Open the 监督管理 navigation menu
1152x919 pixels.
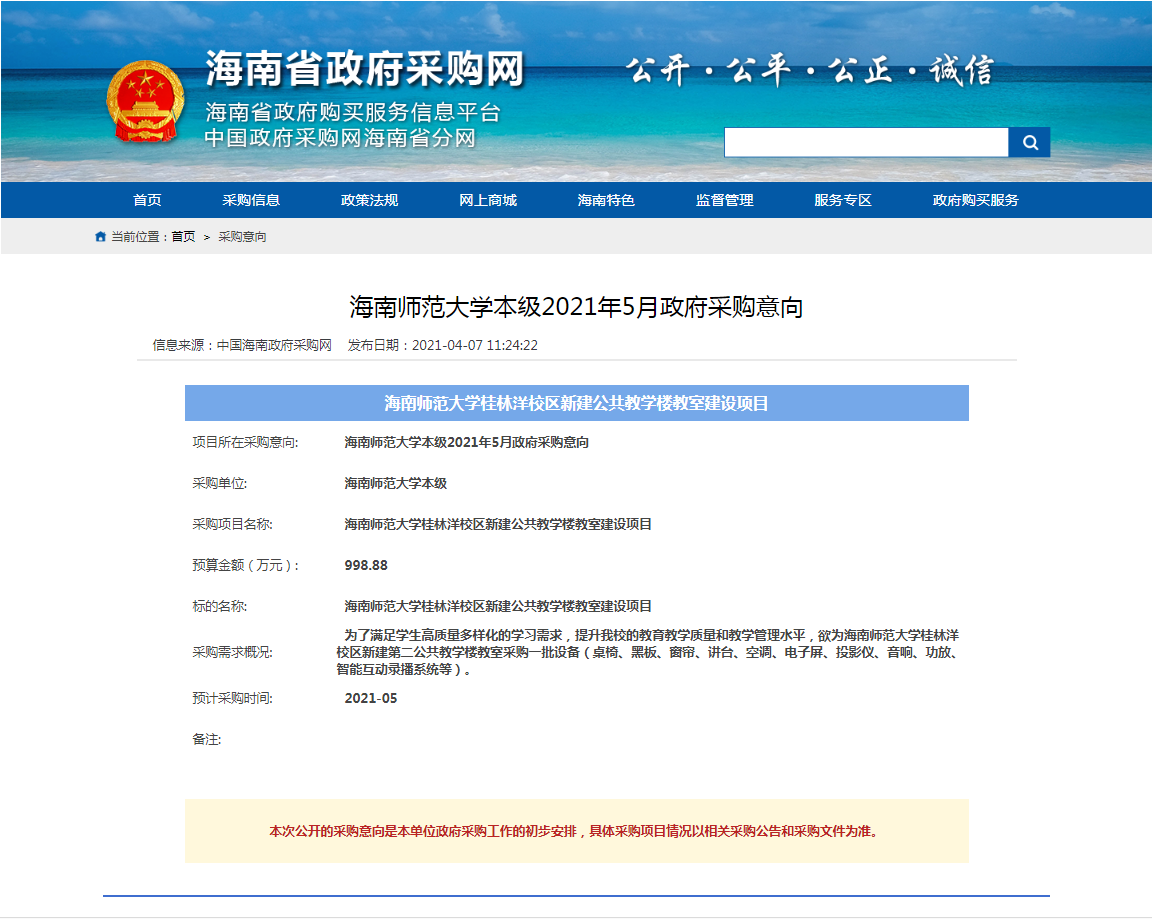pyautogui.click(x=724, y=200)
